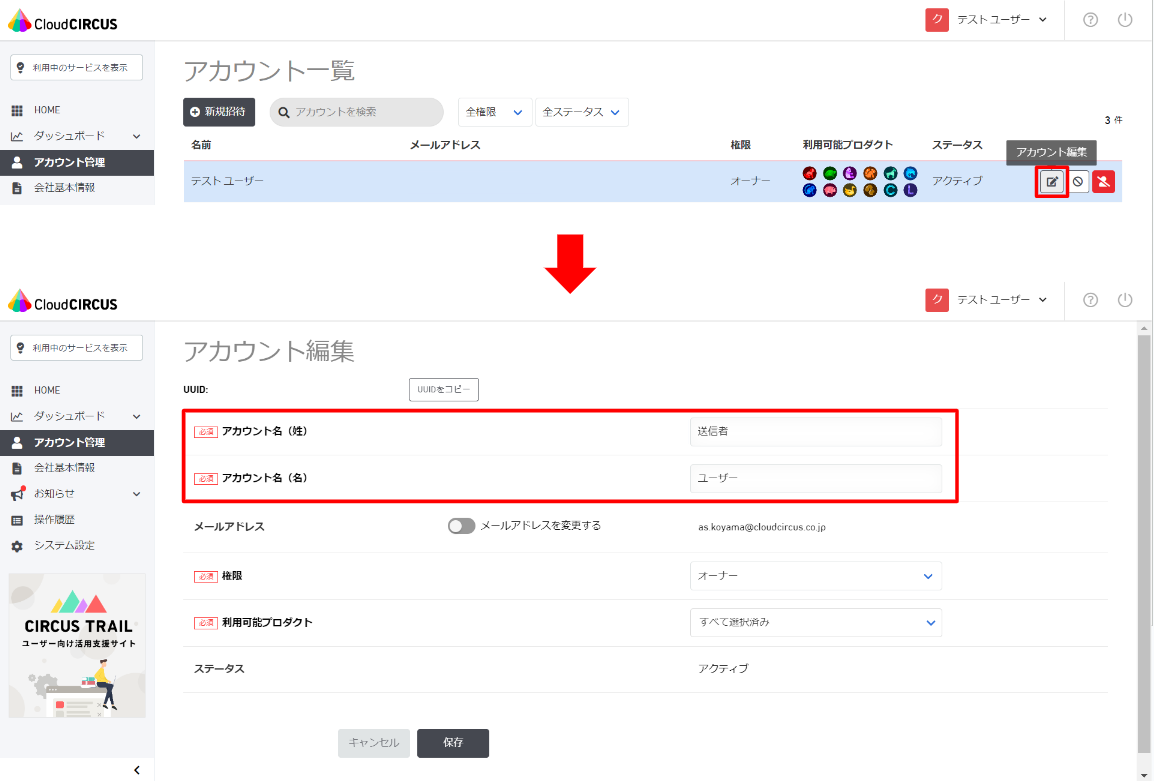Select アカウント管理 in アカウント一覧 screen sidebar

(x=77, y=163)
